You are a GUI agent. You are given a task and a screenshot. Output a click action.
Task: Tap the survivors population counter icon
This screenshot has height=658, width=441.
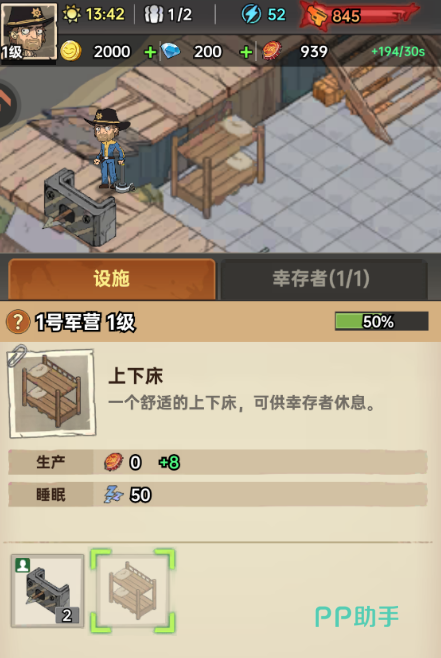154,15
